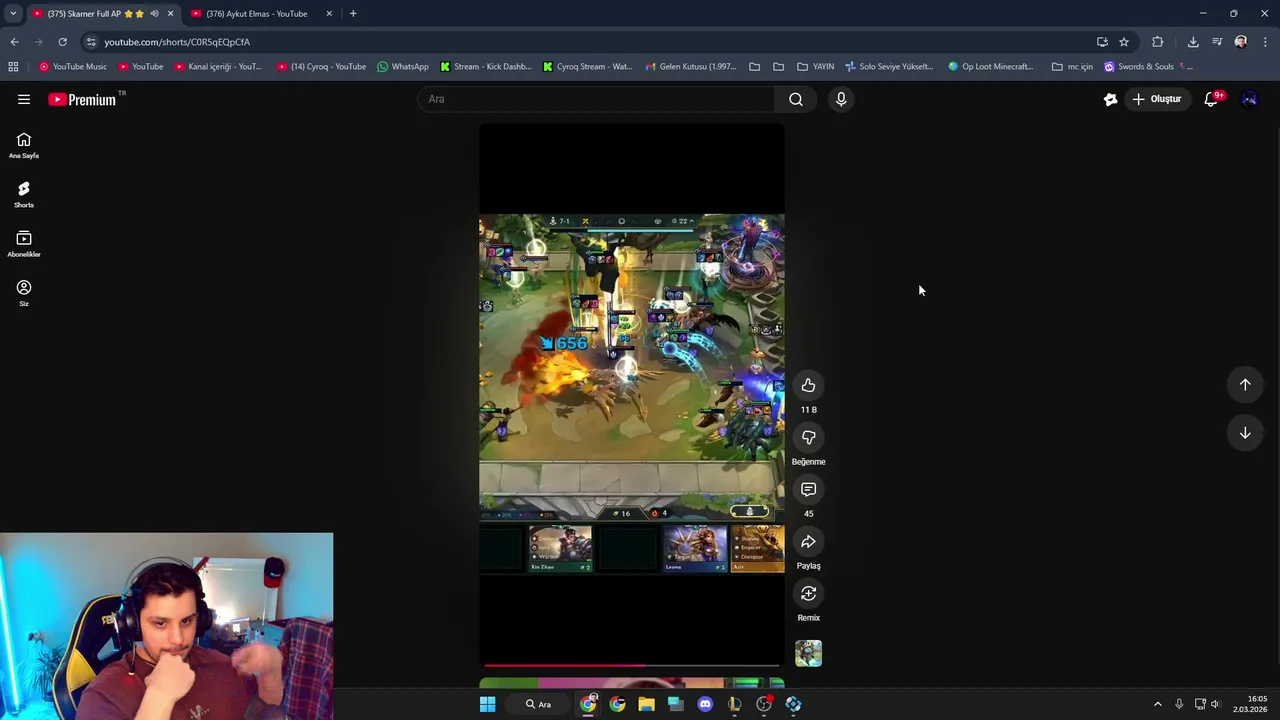Bookmark this page with star
Viewport: 1280px width, 720px height.
point(1124,42)
